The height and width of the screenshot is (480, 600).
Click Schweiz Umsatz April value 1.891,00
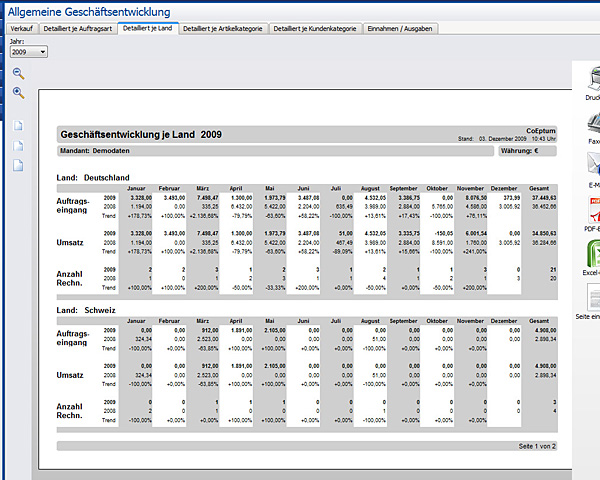(241, 366)
